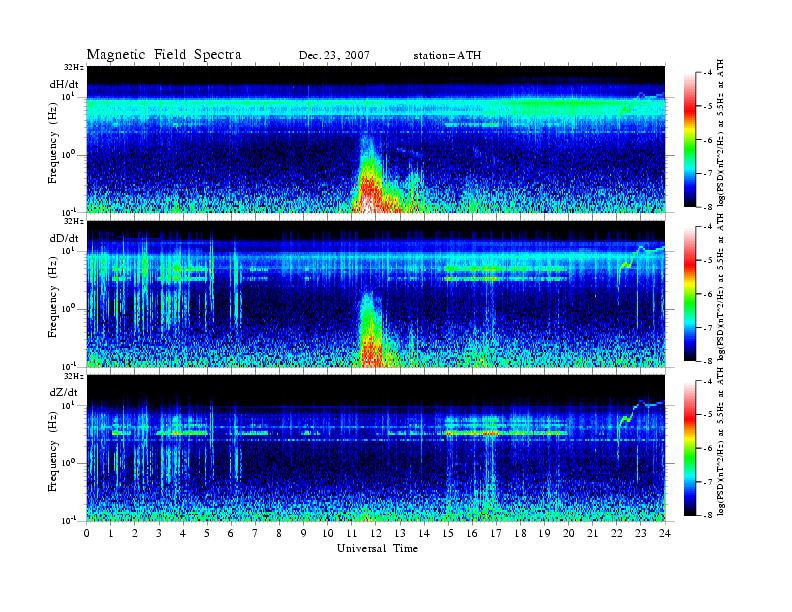Click the "32Hz" label above dZ/dt
Image resolution: width=792 pixels, height=612 pixels.
coord(73,376)
